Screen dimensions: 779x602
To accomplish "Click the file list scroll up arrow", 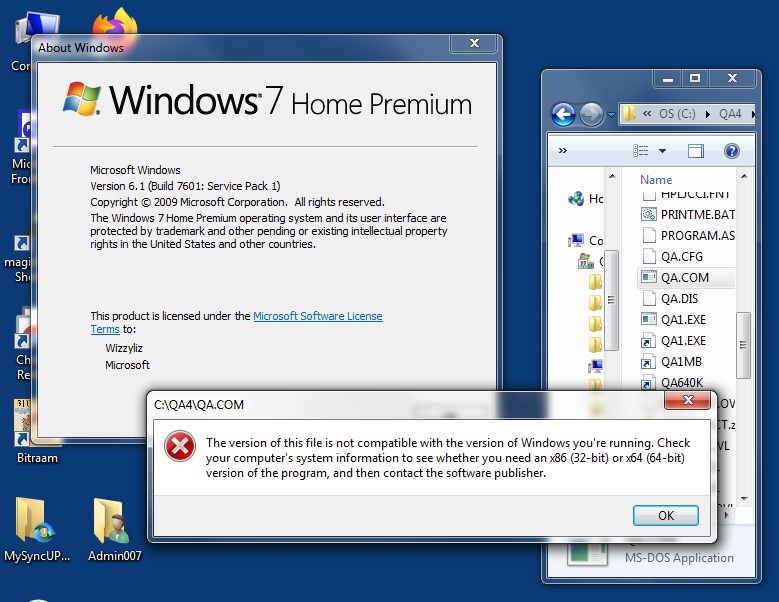I will [743, 176].
